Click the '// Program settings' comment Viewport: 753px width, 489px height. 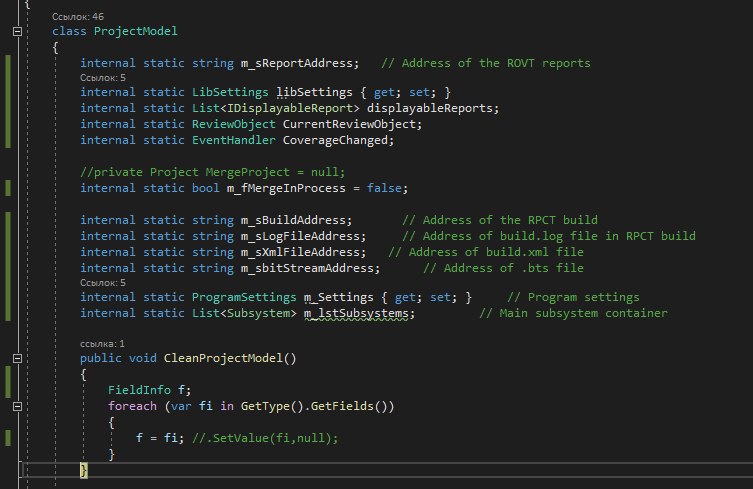(x=573, y=297)
